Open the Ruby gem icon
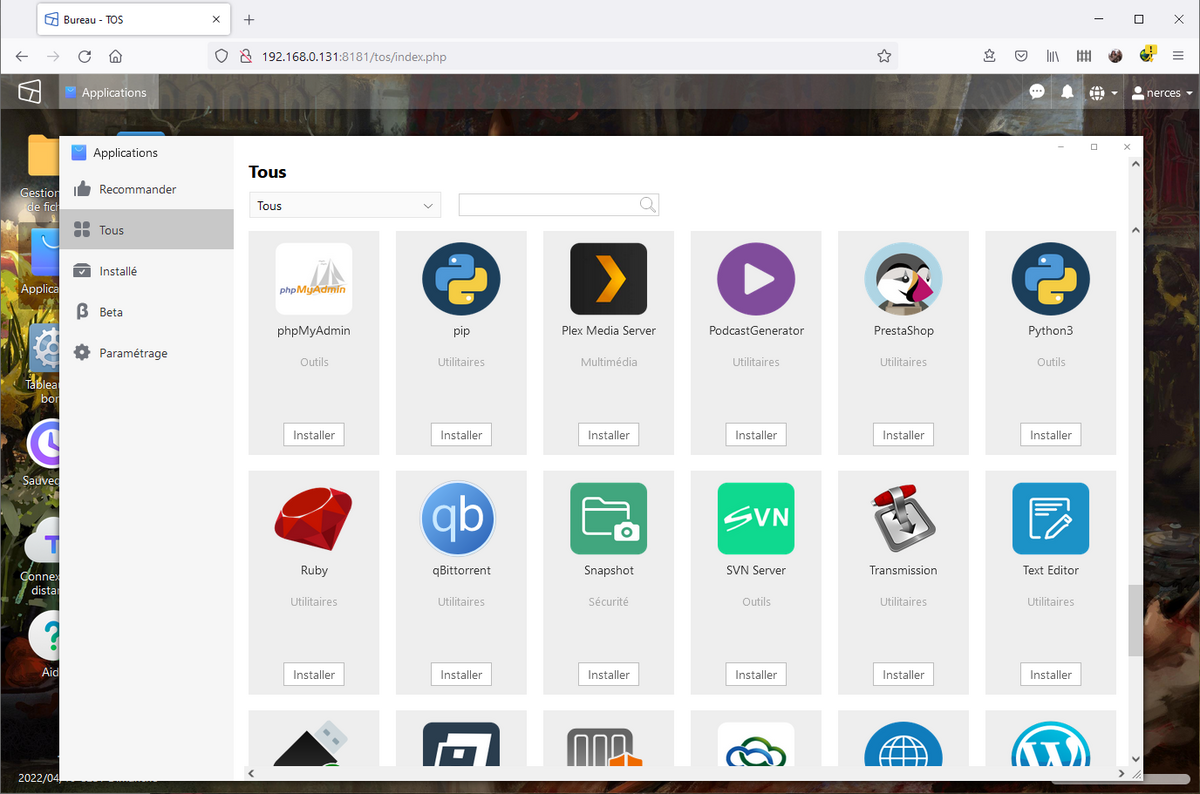The height and width of the screenshot is (794, 1200). pyautogui.click(x=314, y=519)
